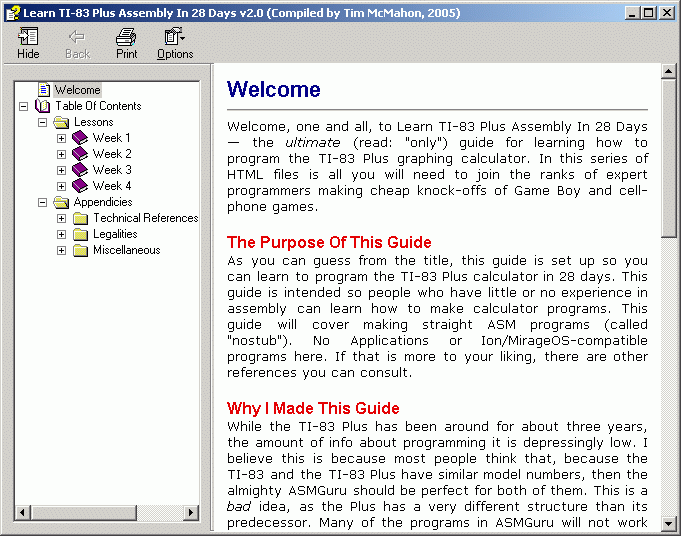Select Week 4 label in tree
Image resolution: width=681 pixels, height=536 pixels.
click(112, 186)
